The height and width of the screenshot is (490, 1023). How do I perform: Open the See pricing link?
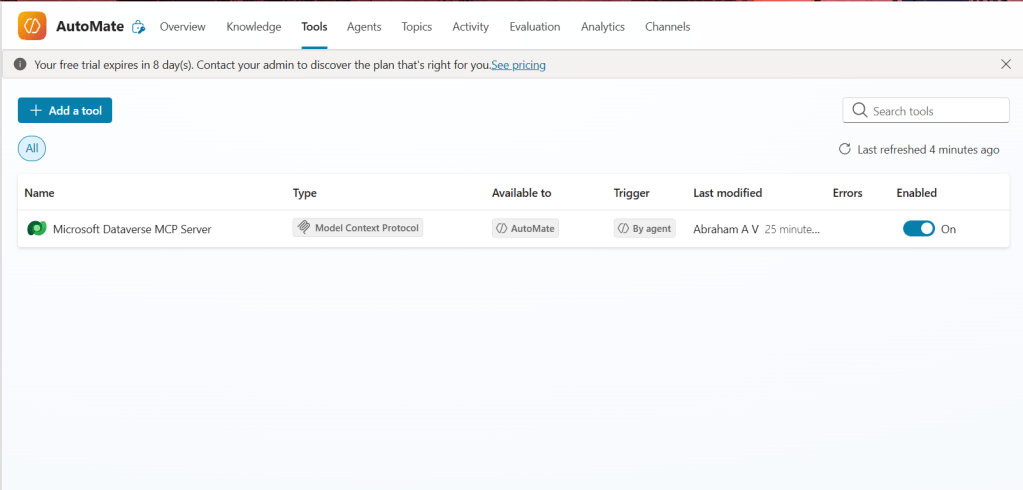518,65
